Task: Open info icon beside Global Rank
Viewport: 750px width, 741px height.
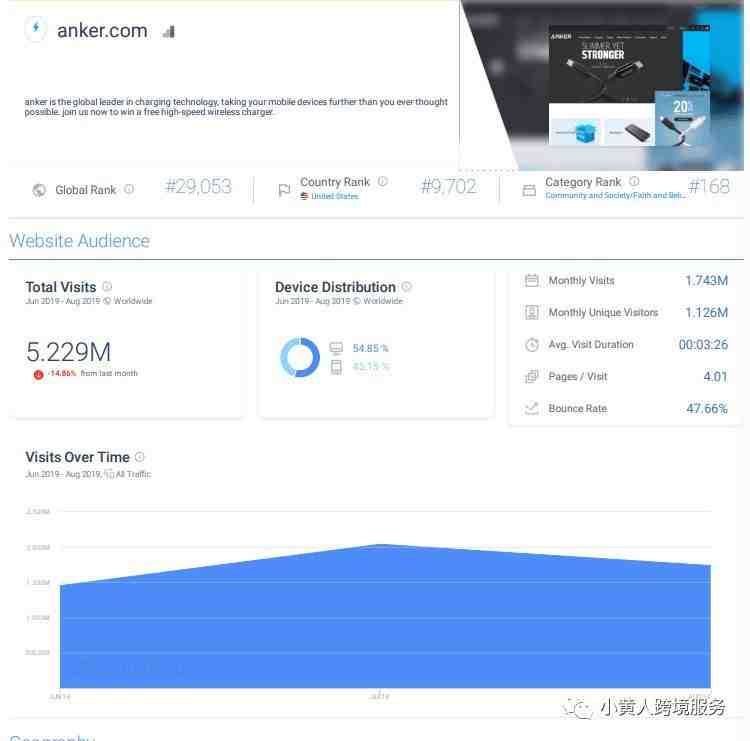Action: point(129,189)
